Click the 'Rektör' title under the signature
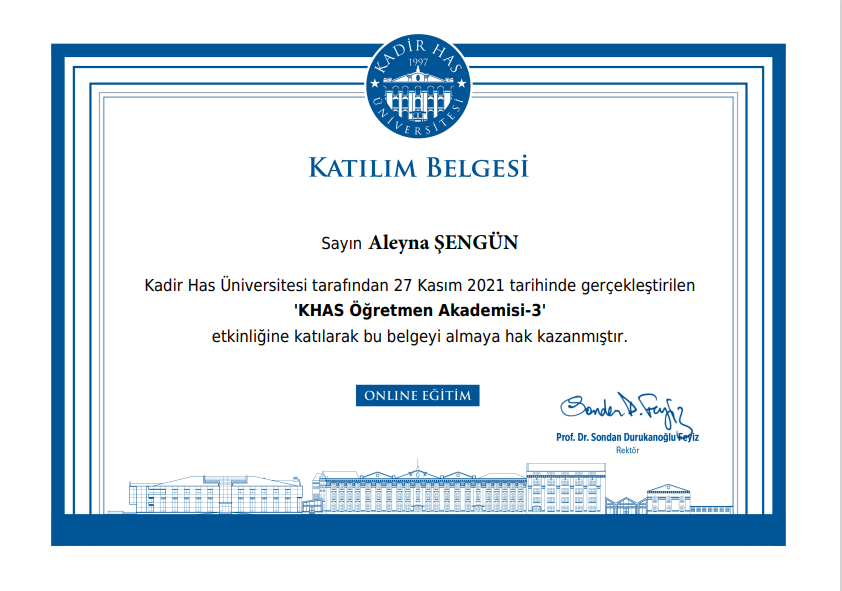 click(x=627, y=450)
